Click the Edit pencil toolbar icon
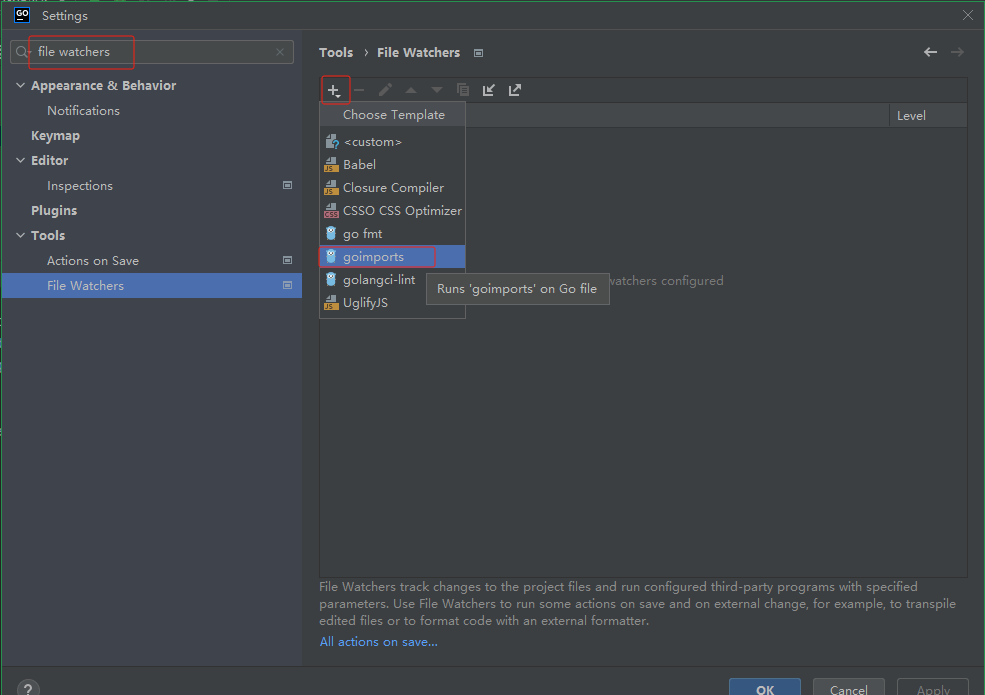Image resolution: width=985 pixels, height=695 pixels. point(385,90)
